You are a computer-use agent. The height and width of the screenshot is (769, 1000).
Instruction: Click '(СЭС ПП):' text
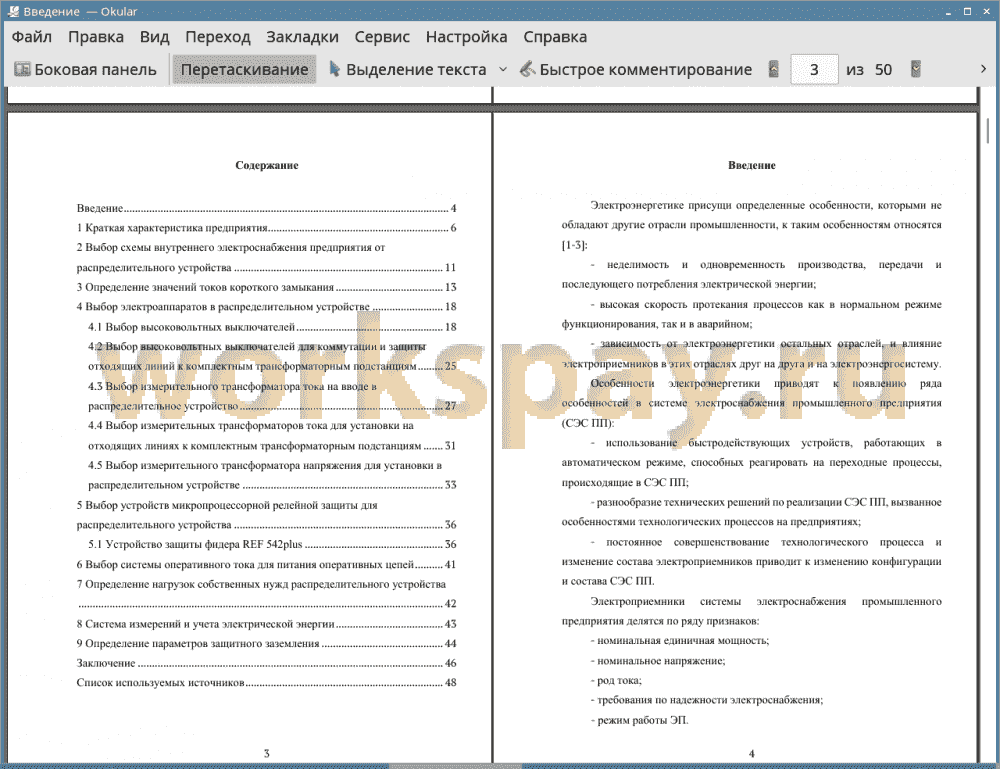(587, 423)
